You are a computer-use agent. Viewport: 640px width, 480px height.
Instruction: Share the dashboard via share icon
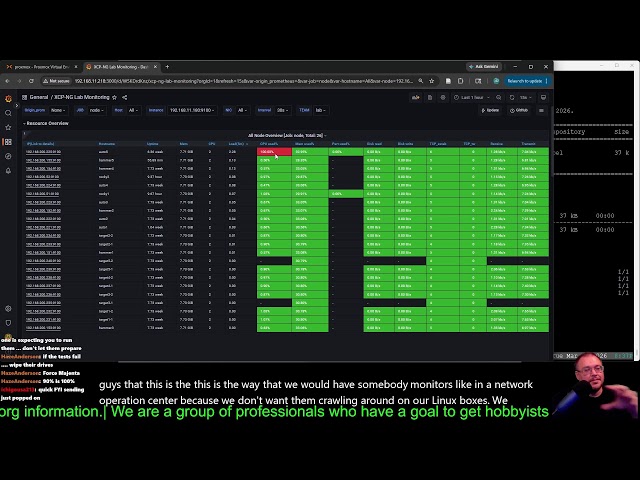pos(124,98)
